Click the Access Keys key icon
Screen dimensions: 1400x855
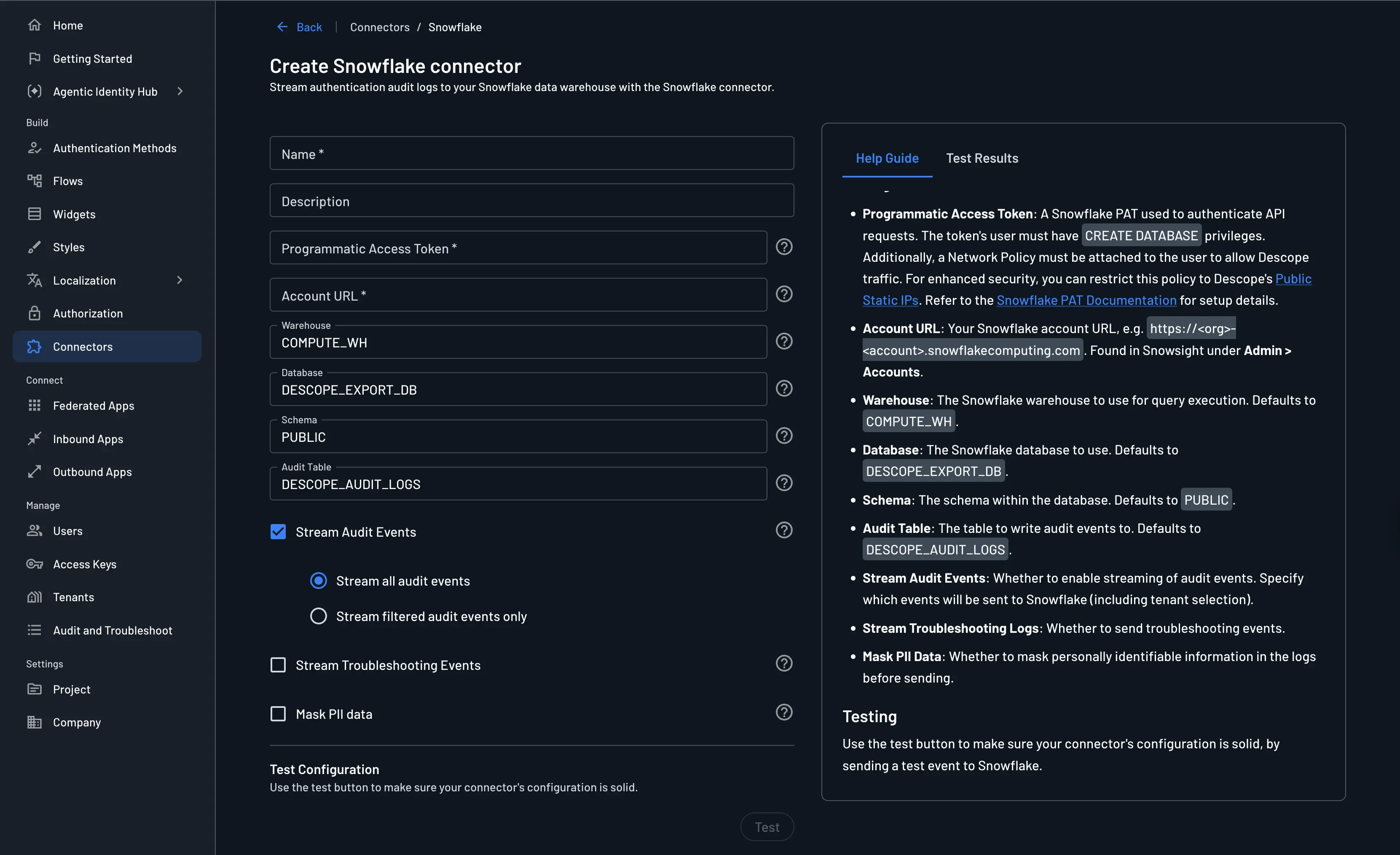point(35,564)
